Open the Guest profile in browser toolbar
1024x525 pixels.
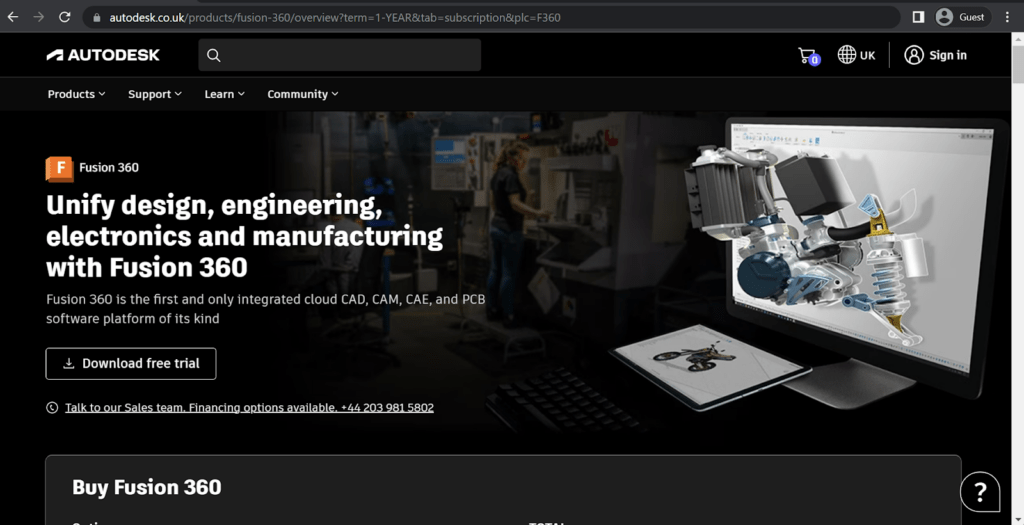[960, 17]
